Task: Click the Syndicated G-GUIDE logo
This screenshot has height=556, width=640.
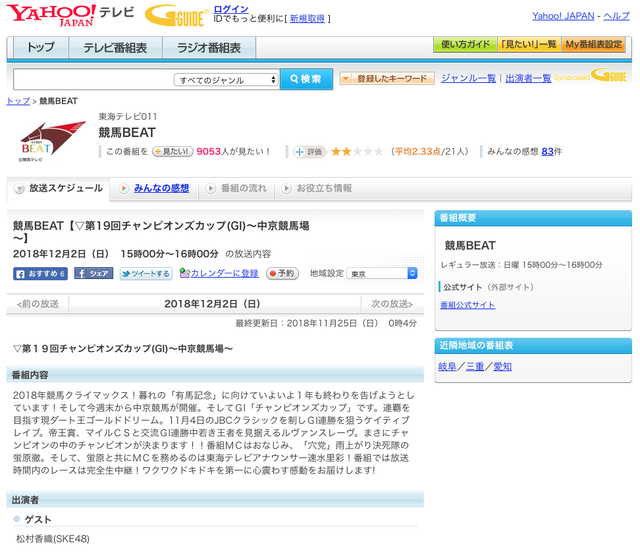Action: (x=590, y=76)
